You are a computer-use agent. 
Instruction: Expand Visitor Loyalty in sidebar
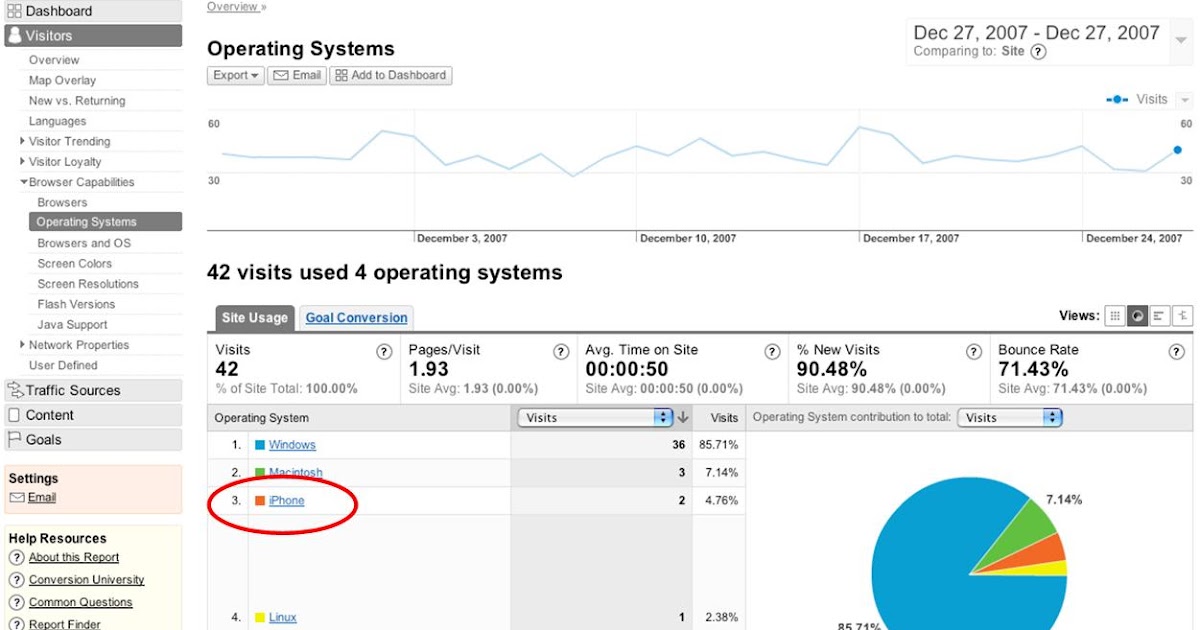[x=22, y=162]
